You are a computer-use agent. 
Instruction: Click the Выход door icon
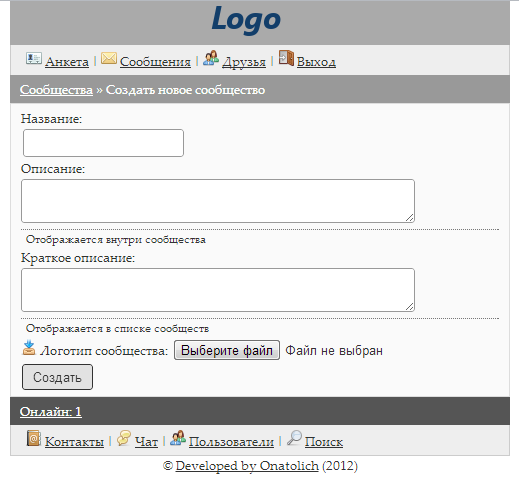point(286,58)
